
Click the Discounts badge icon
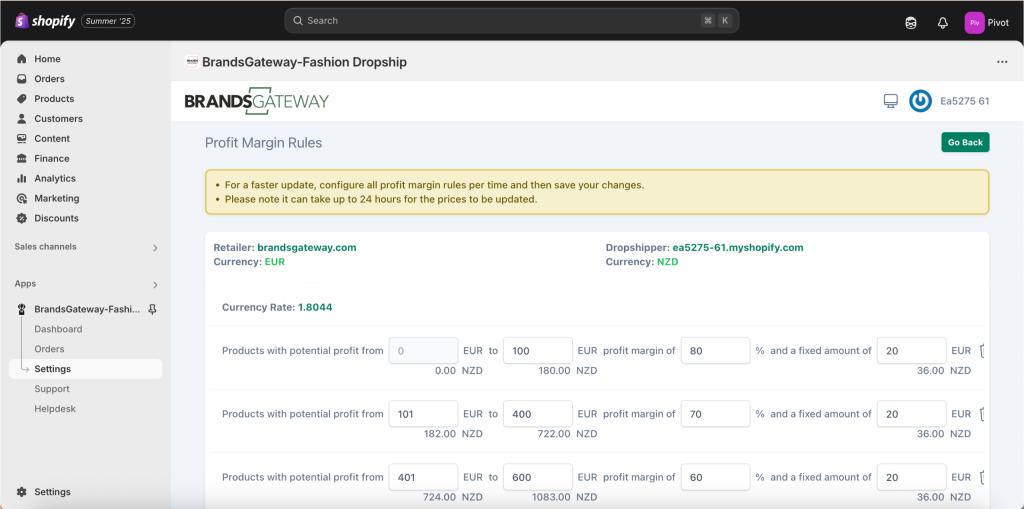coord(22,218)
